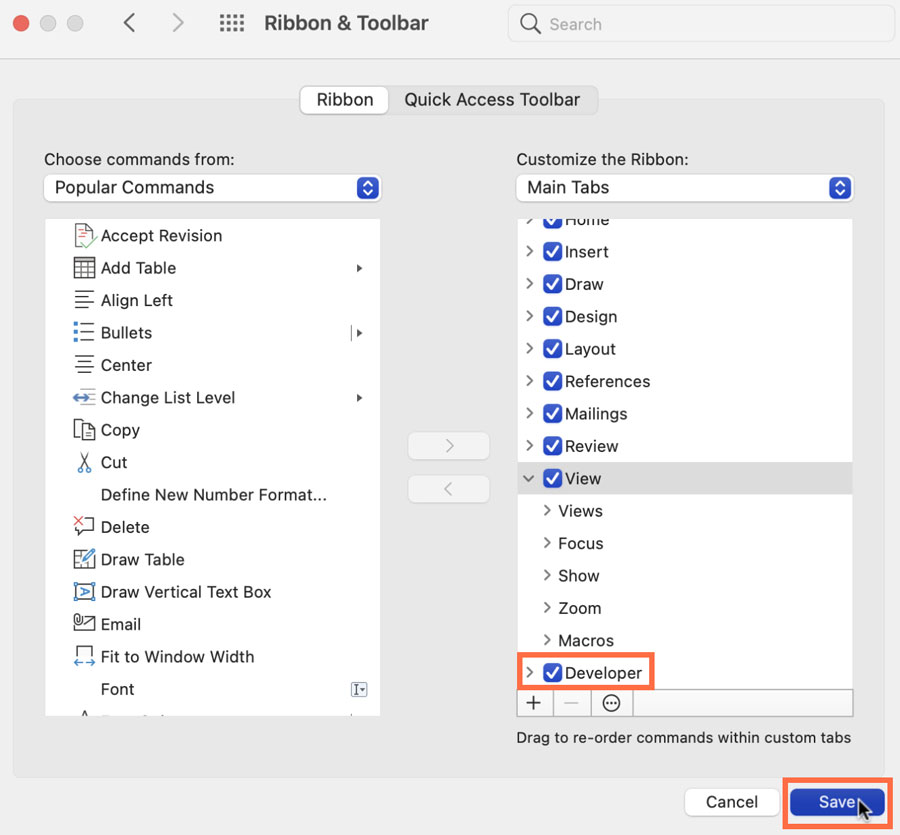Select the Align Left command icon
Screen dimensions: 900x835
85,300
